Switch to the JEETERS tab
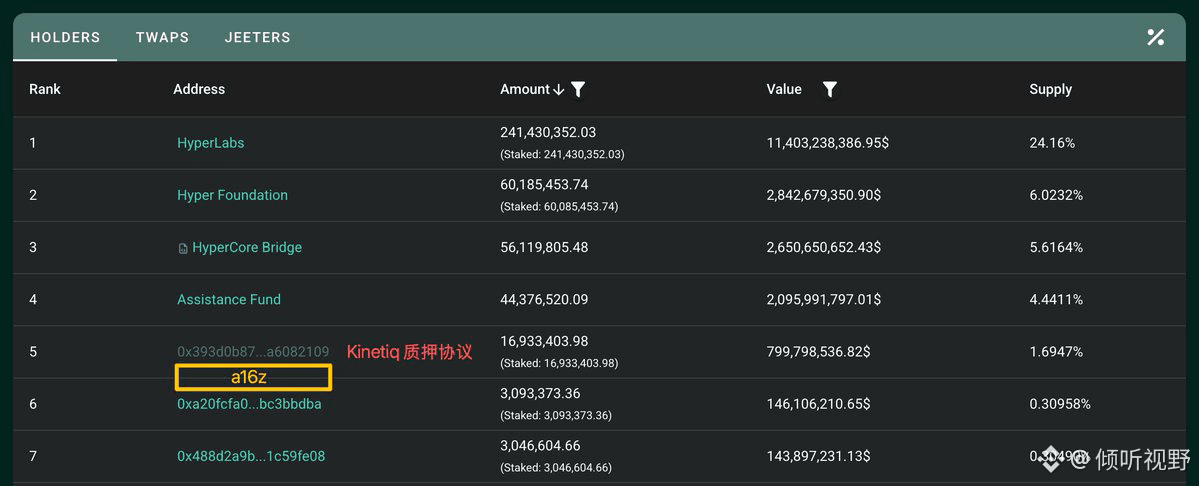 click(x=258, y=37)
